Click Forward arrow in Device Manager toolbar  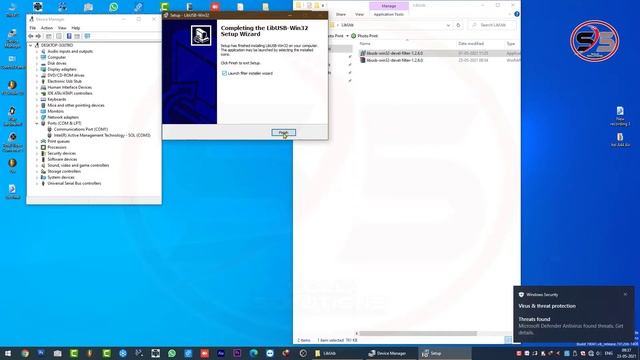point(38,36)
